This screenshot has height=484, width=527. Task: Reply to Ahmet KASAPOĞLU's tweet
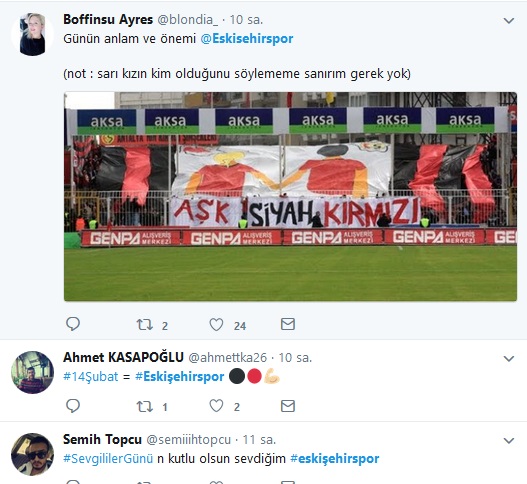click(x=73, y=406)
